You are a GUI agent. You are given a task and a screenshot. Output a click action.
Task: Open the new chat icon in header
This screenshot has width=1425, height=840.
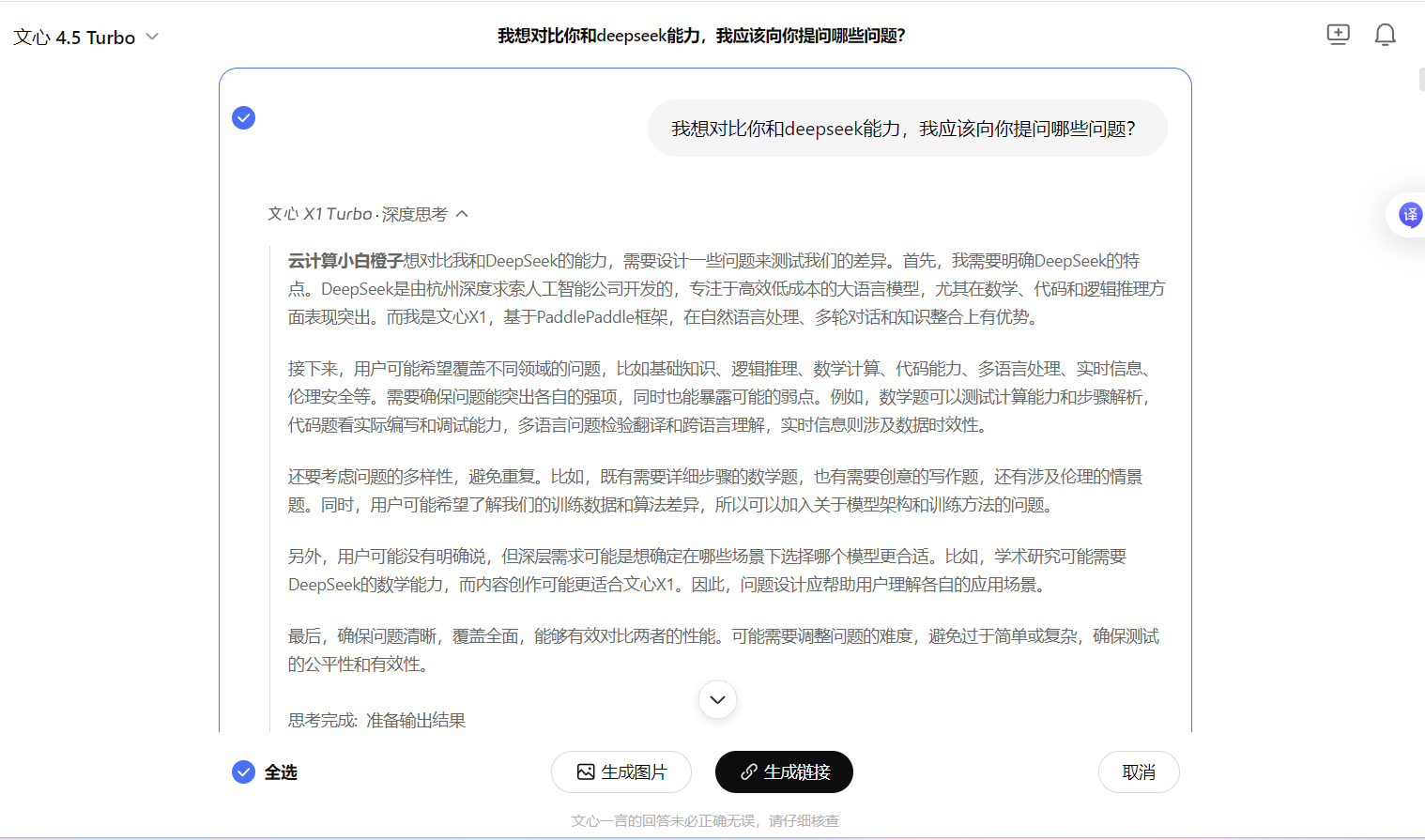pos(1338,36)
